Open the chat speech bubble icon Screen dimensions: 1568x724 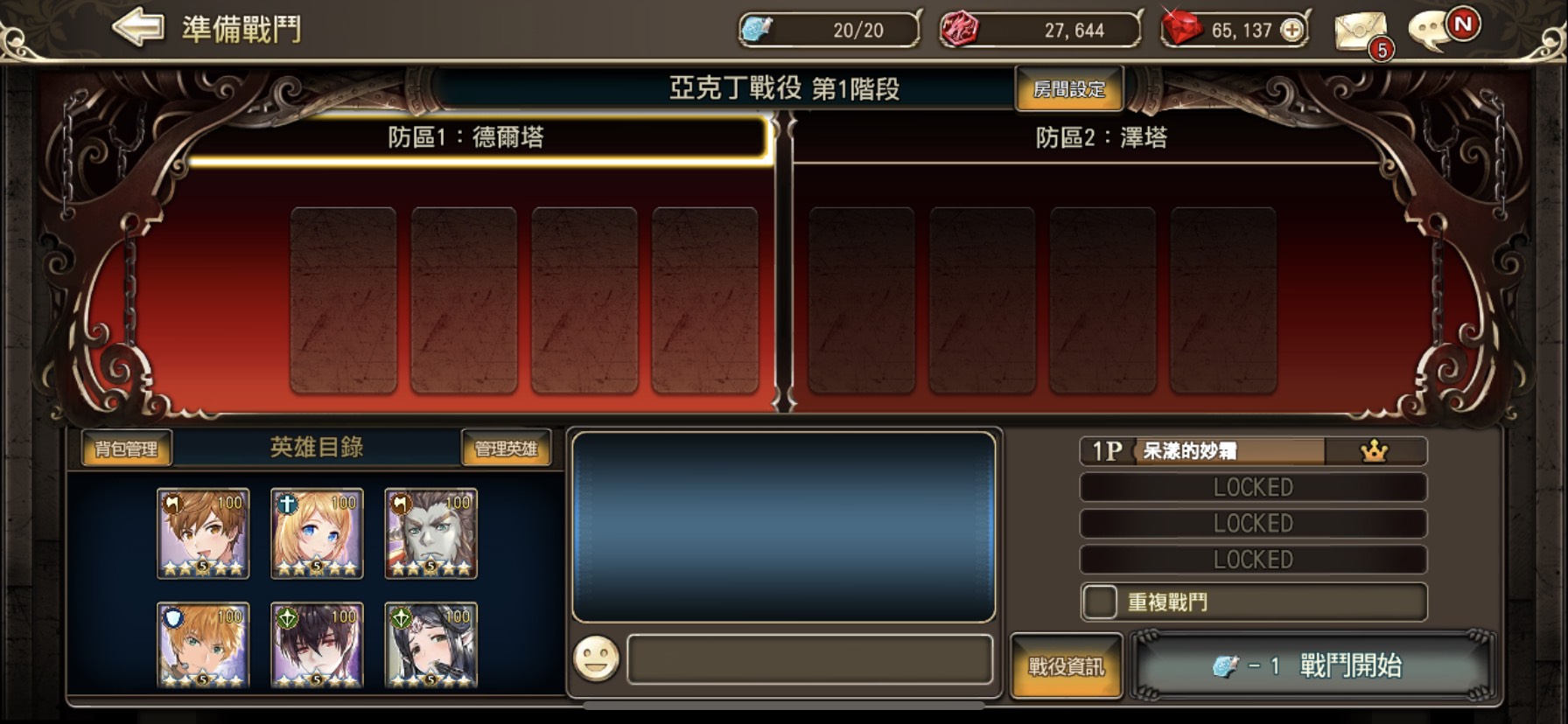point(1431,31)
